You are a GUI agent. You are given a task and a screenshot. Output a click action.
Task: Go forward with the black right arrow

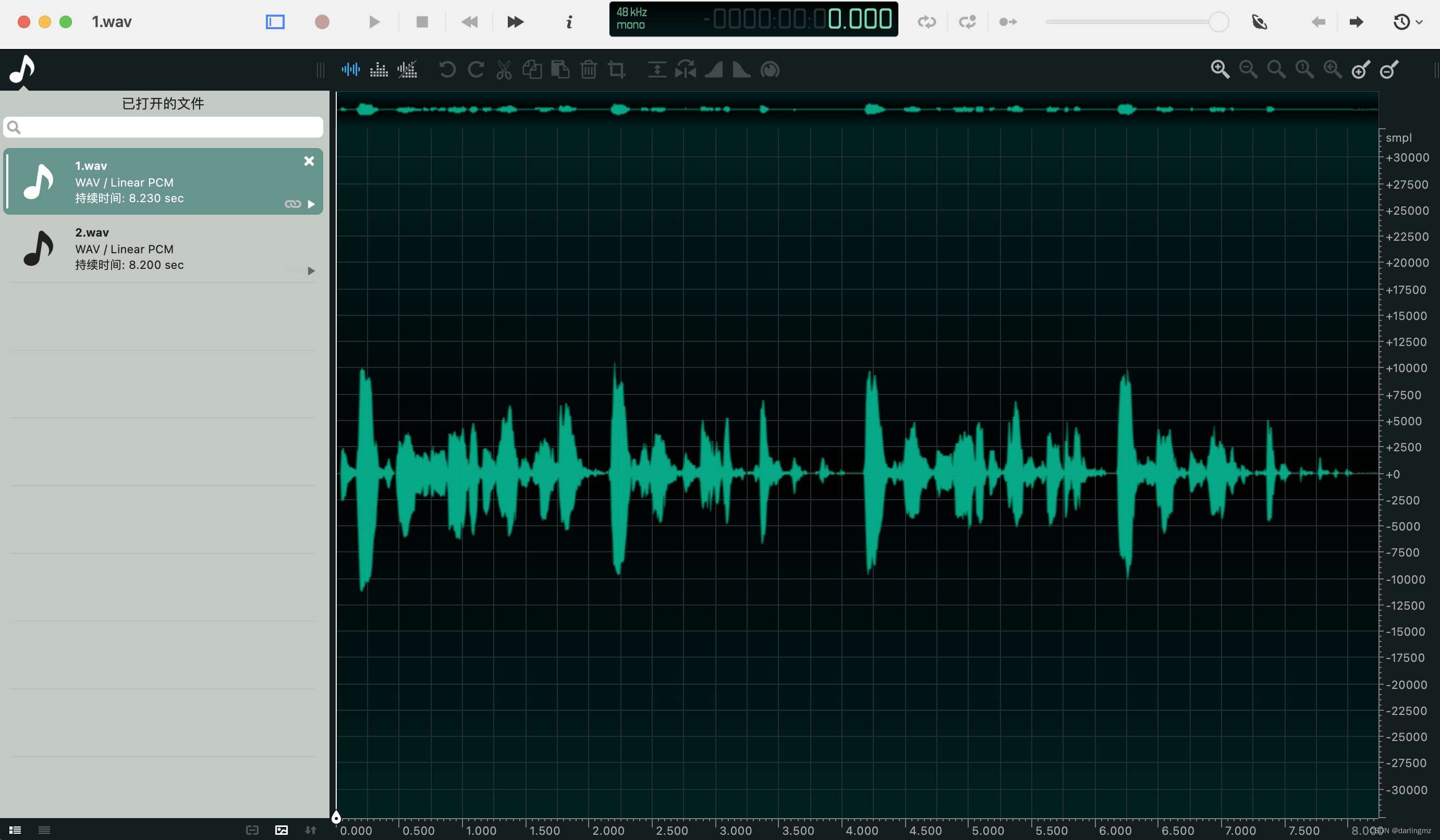tap(1357, 22)
